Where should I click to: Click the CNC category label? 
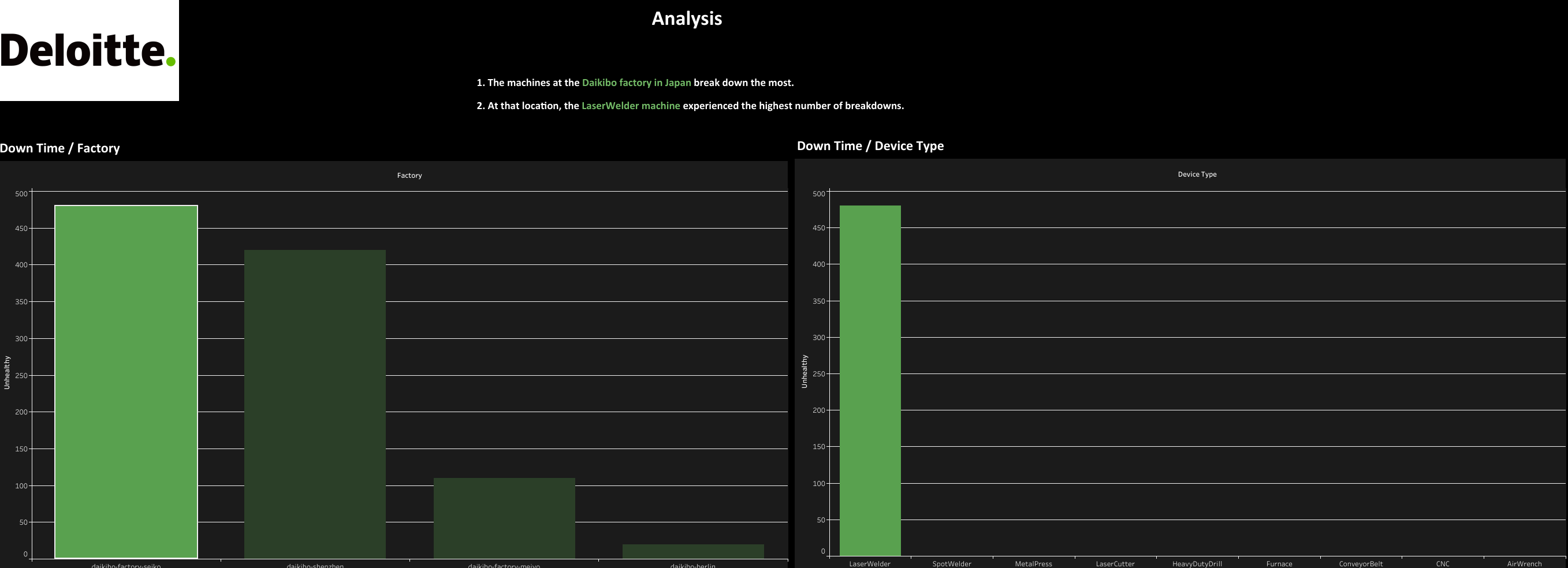[x=1443, y=564]
